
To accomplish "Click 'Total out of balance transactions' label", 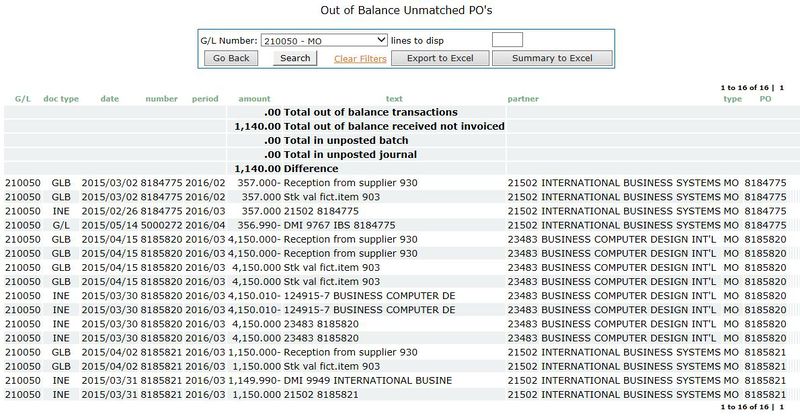I will pyautogui.click(x=370, y=112).
